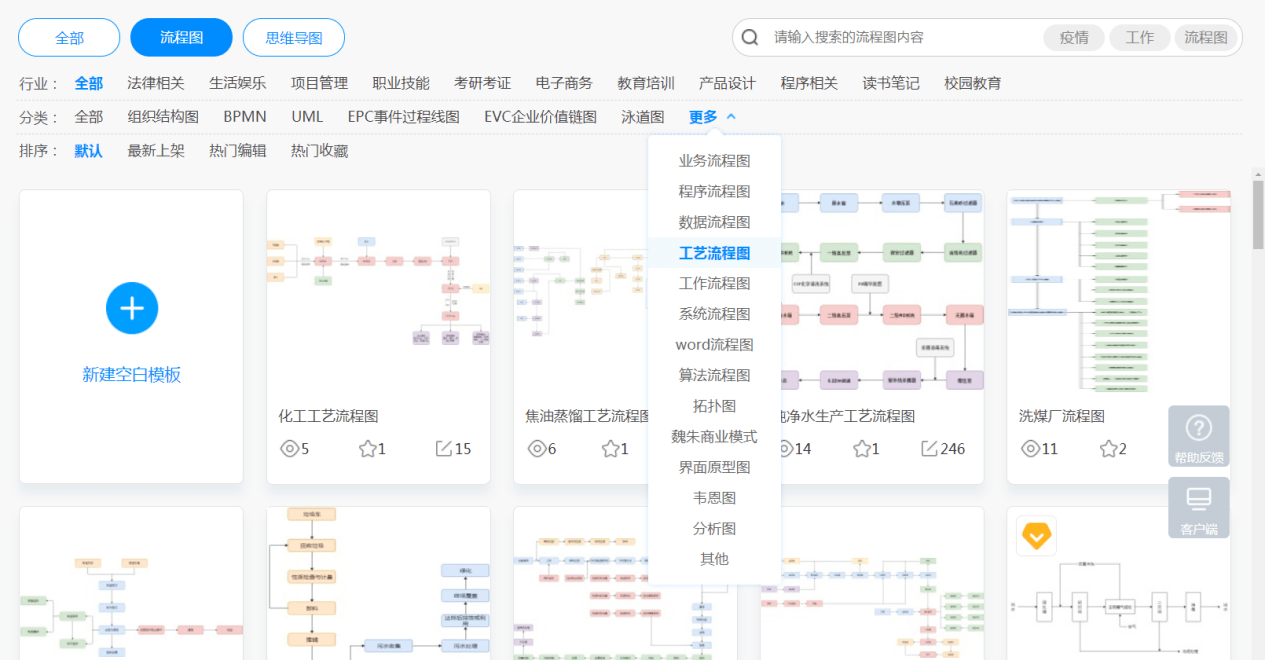Click the 疫情 search tag
Screen dimensions: 1265x660
1073,36
